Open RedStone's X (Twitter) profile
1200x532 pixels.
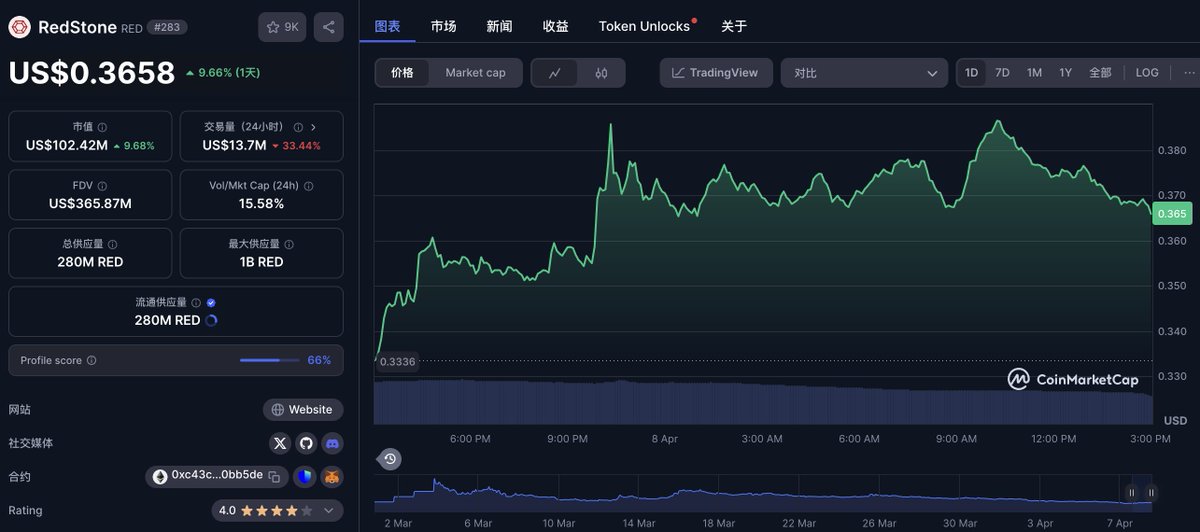280,443
